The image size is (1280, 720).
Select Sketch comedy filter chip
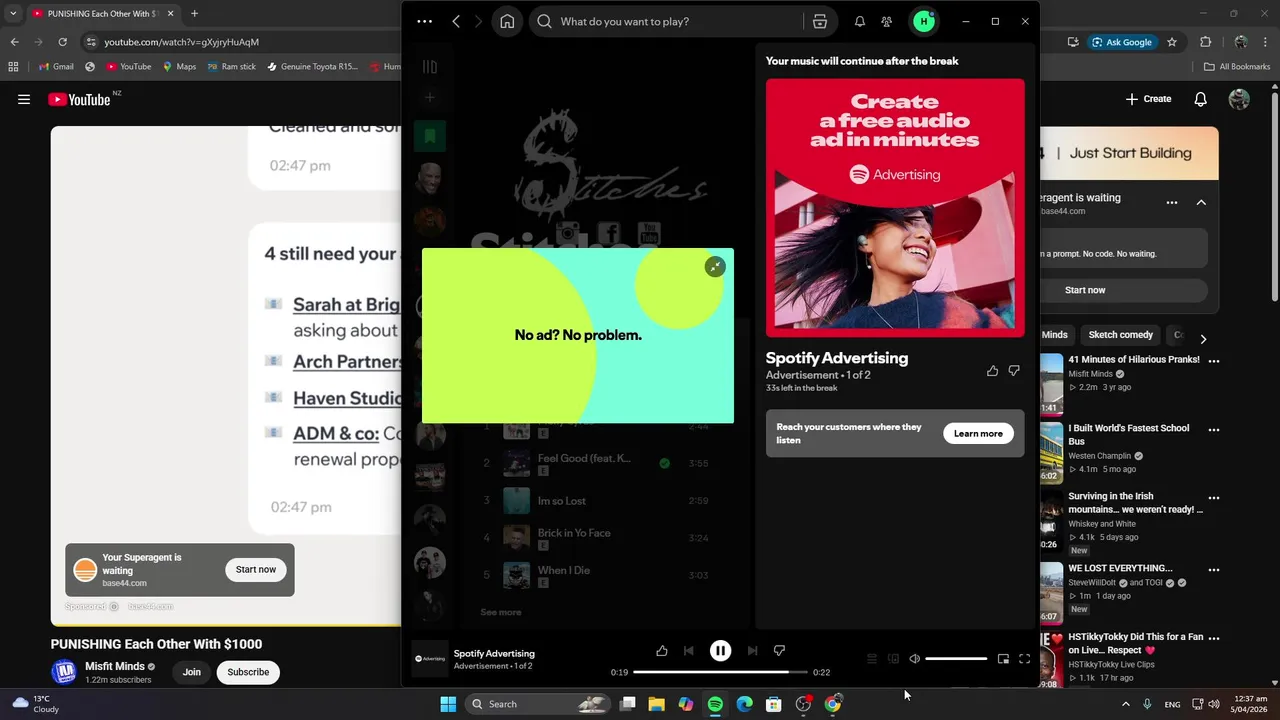coord(1120,335)
